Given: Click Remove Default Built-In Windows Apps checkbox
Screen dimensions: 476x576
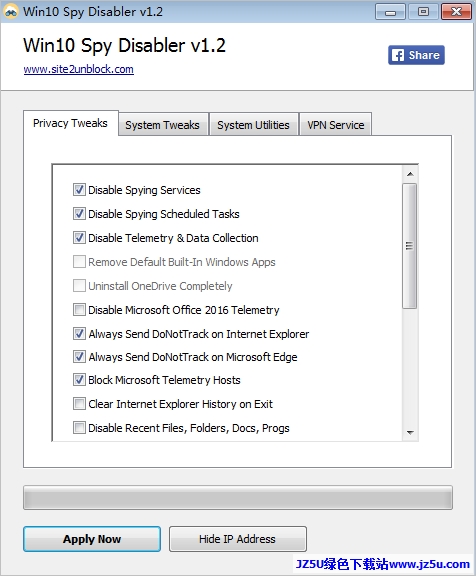Looking at the screenshot, I should click(x=79, y=262).
